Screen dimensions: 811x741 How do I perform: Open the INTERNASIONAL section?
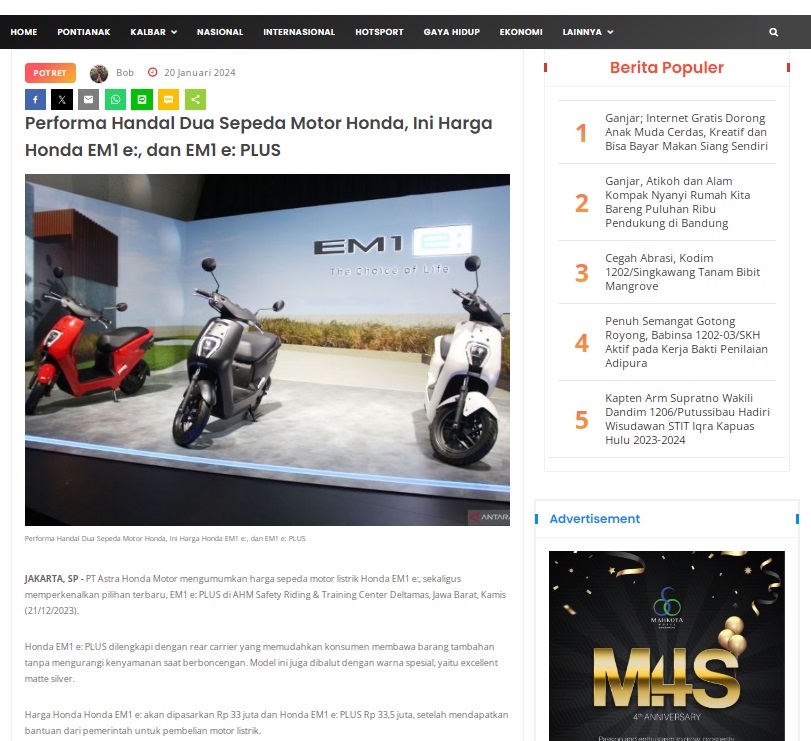(299, 32)
